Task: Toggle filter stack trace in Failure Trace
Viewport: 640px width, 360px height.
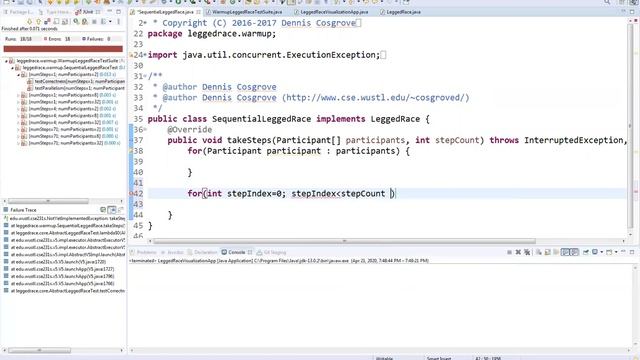Action: [x=112, y=210]
